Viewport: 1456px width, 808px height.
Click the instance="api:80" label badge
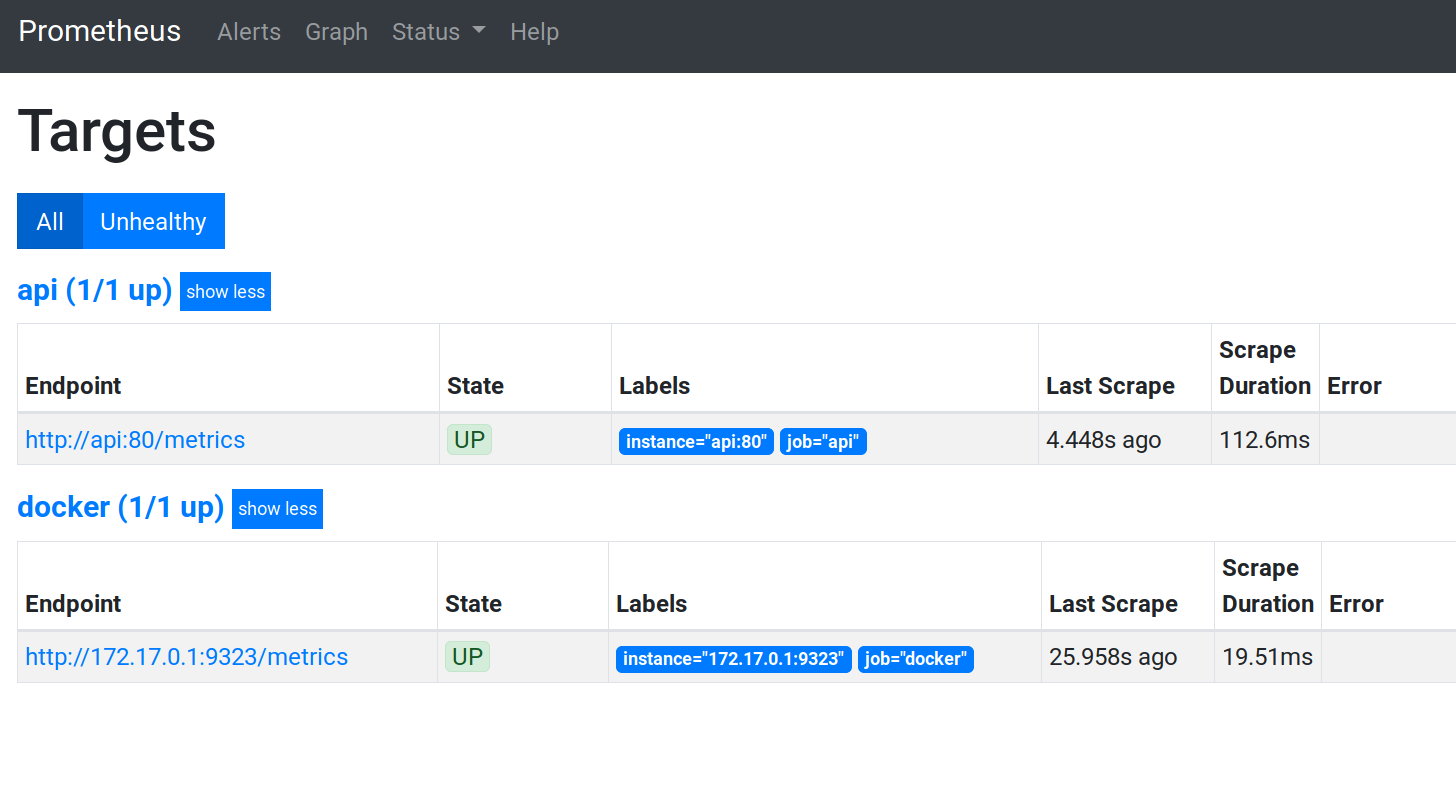[696, 442]
